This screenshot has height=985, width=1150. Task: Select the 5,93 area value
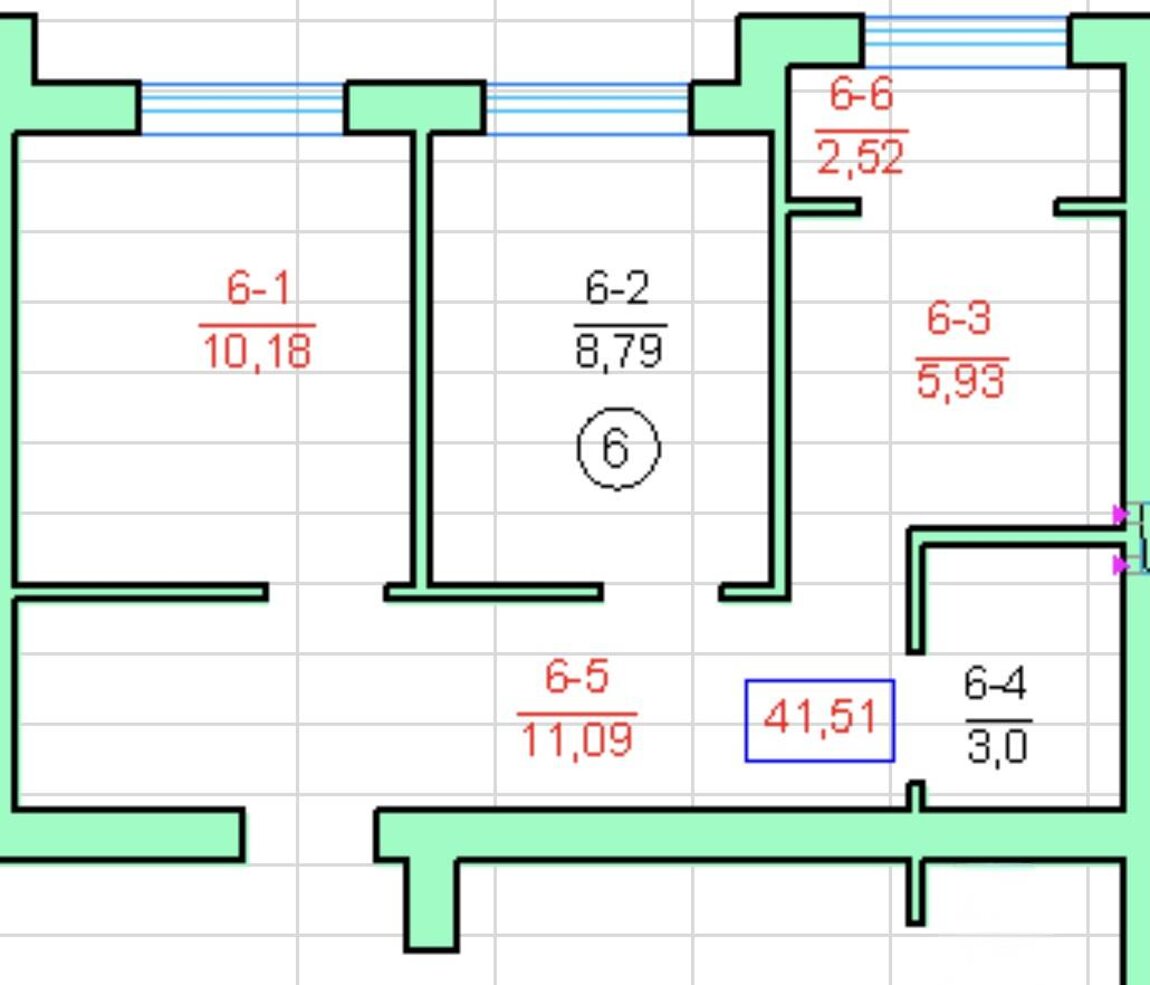tap(960, 382)
